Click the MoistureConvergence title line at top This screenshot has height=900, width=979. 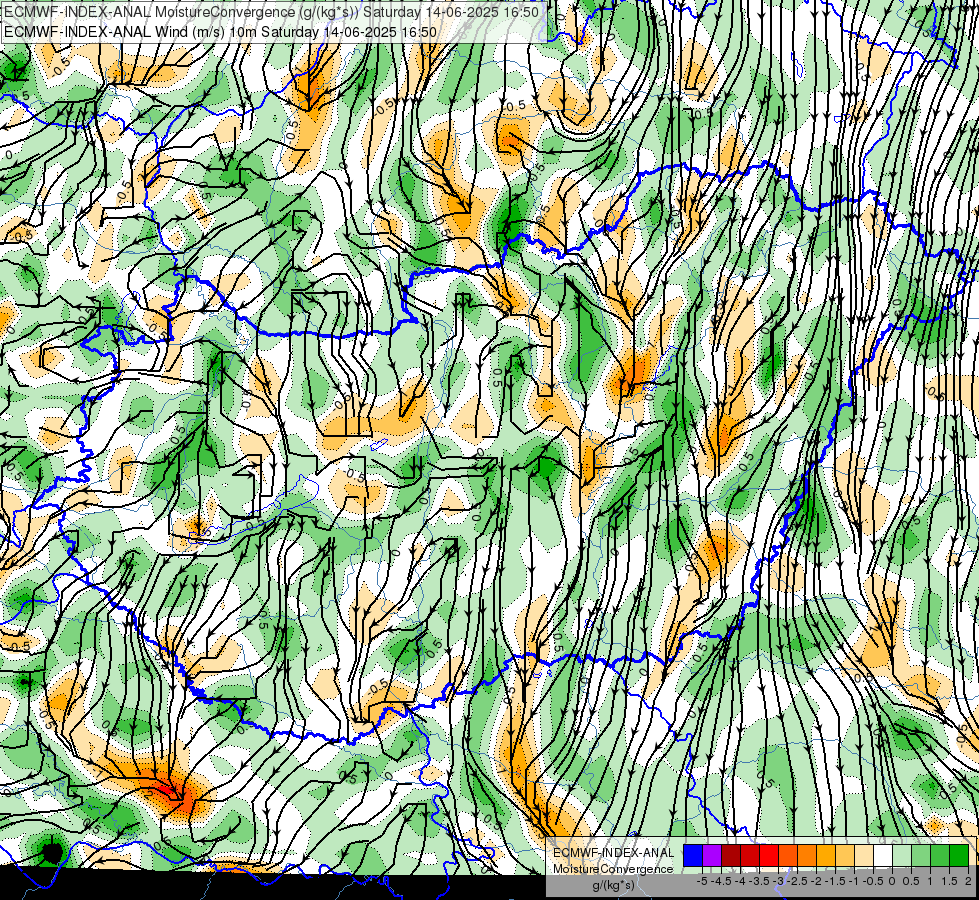point(271,12)
